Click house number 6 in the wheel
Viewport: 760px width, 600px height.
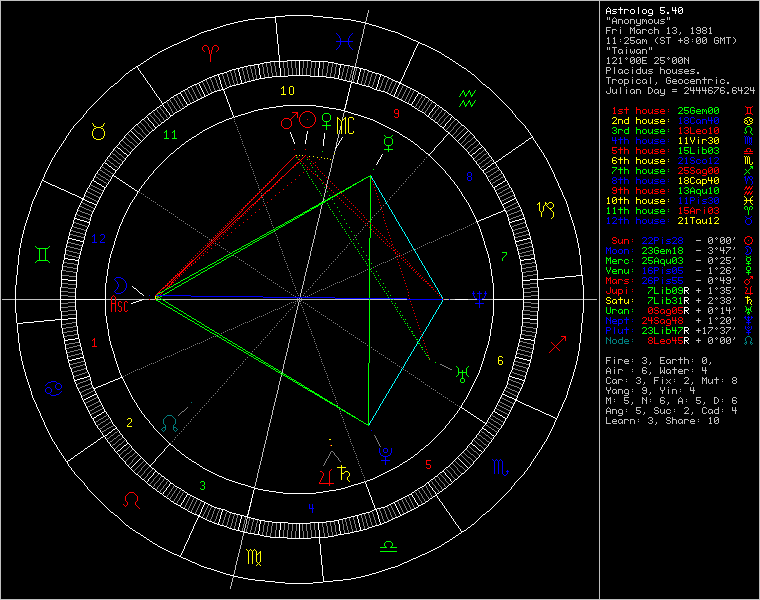click(x=500, y=361)
